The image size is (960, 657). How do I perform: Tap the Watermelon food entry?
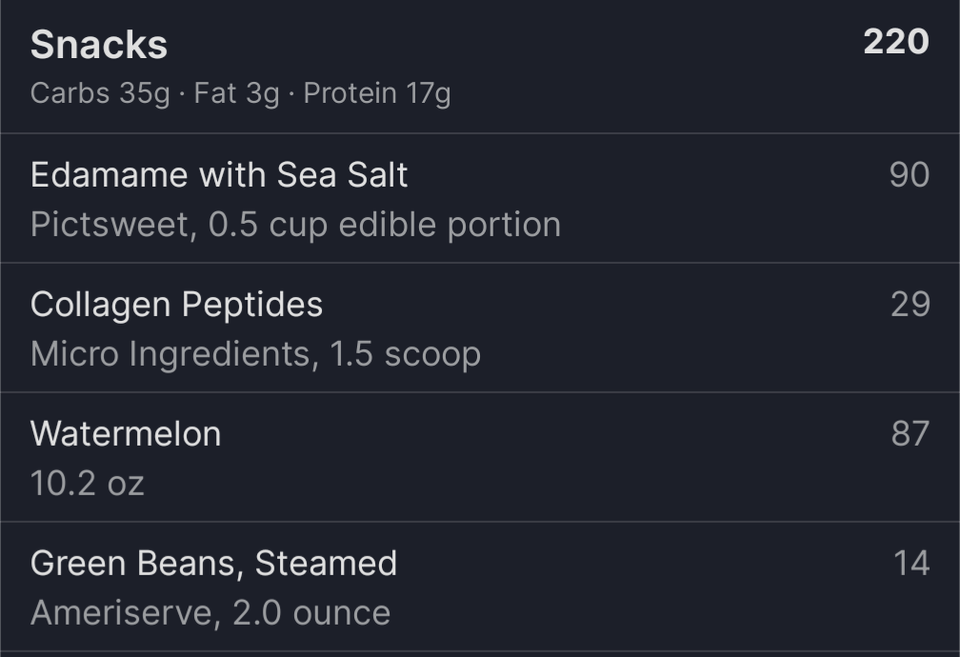click(x=480, y=457)
